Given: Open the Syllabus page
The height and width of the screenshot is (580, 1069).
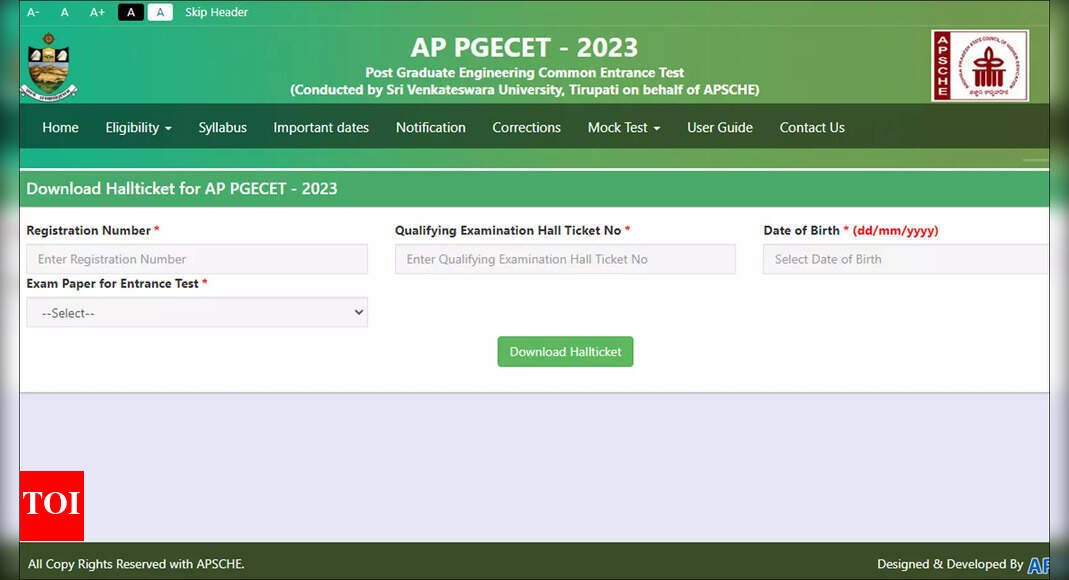Looking at the screenshot, I should tap(222, 127).
